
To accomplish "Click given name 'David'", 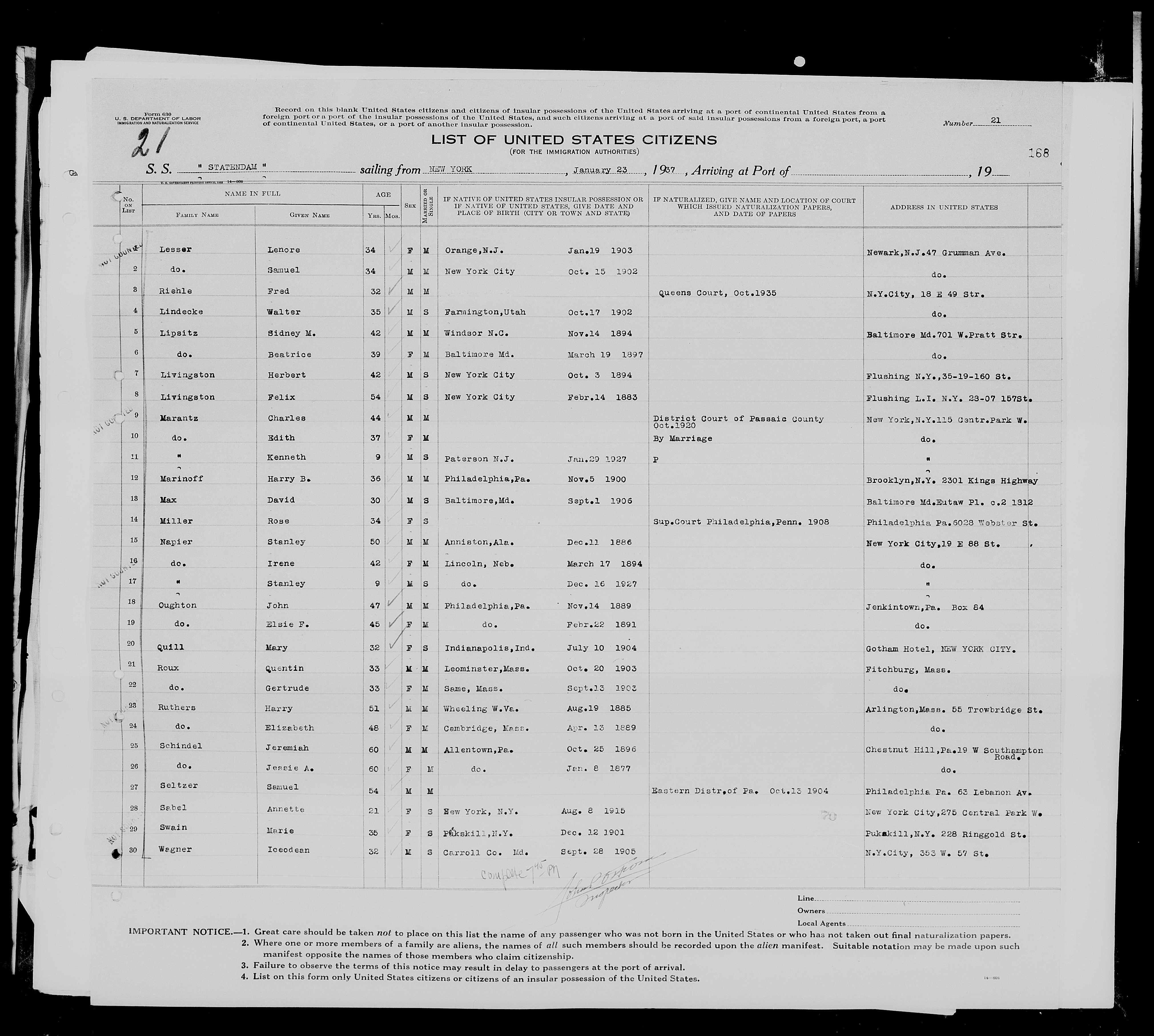I will (281, 500).
